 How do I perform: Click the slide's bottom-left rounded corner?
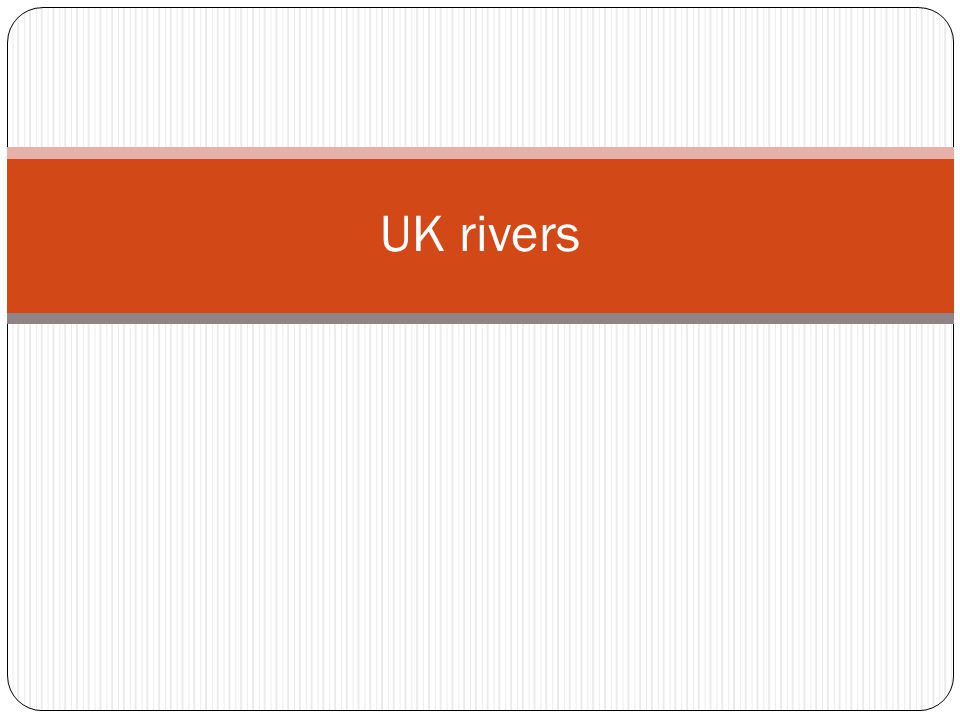[x=17, y=700]
